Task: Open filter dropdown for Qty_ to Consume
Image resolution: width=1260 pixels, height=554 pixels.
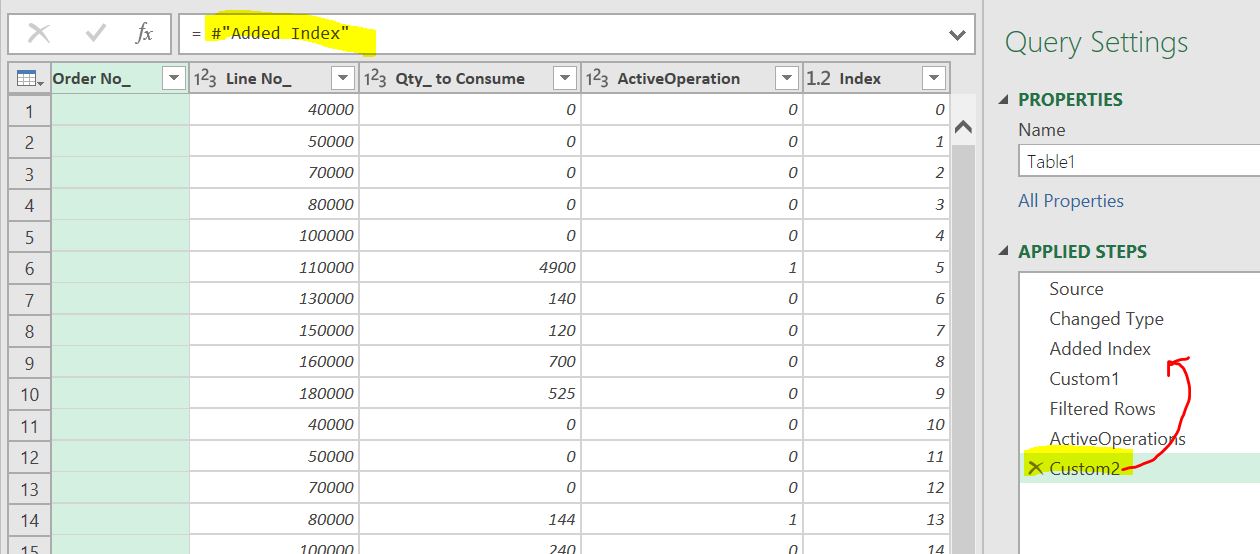Action: [x=565, y=78]
